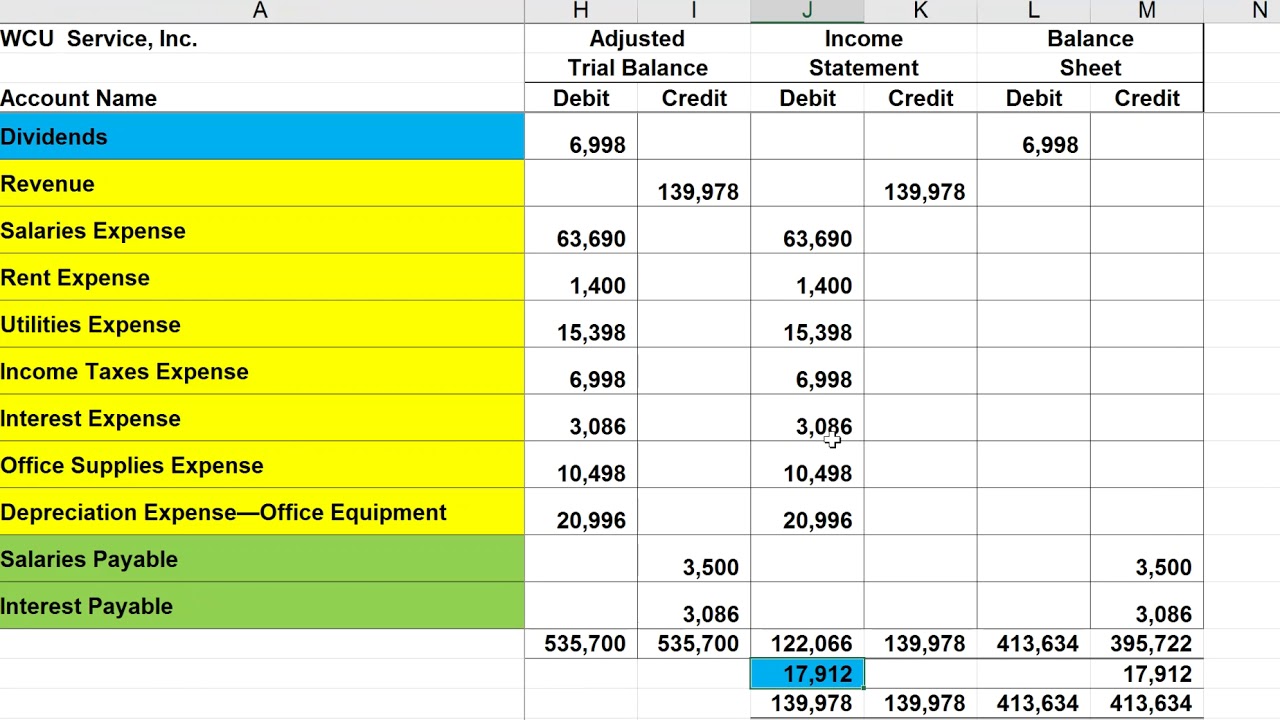The width and height of the screenshot is (1280, 720).
Task: Select Salaries Expense 63,690 Income Statement Debit
Action: point(807,231)
